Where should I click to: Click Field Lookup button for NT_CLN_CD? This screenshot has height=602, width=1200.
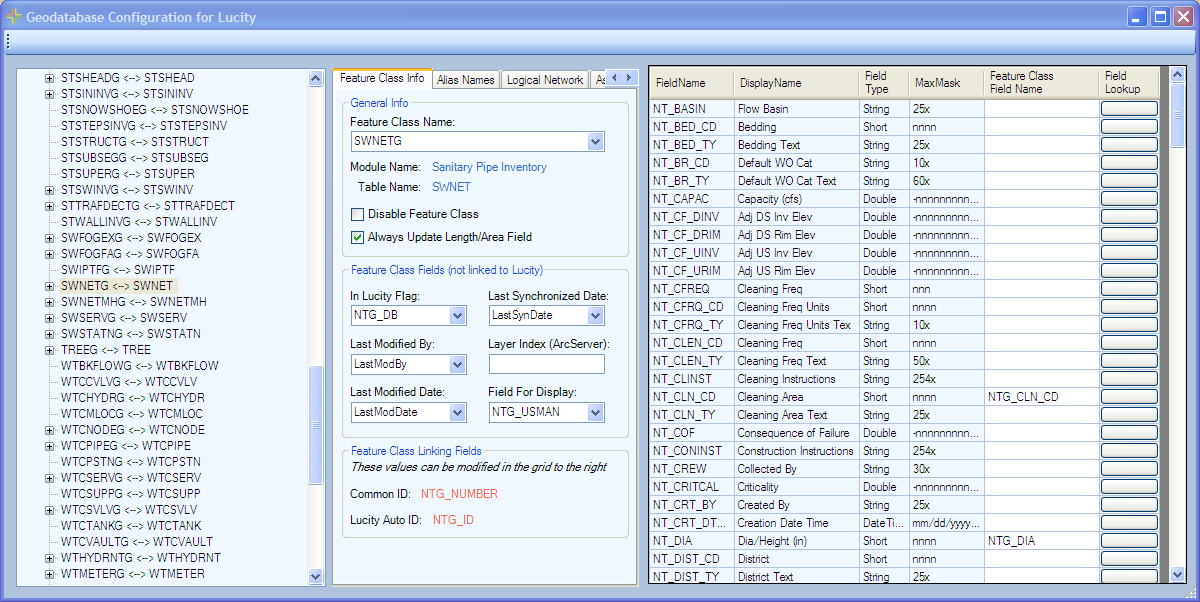(1129, 396)
